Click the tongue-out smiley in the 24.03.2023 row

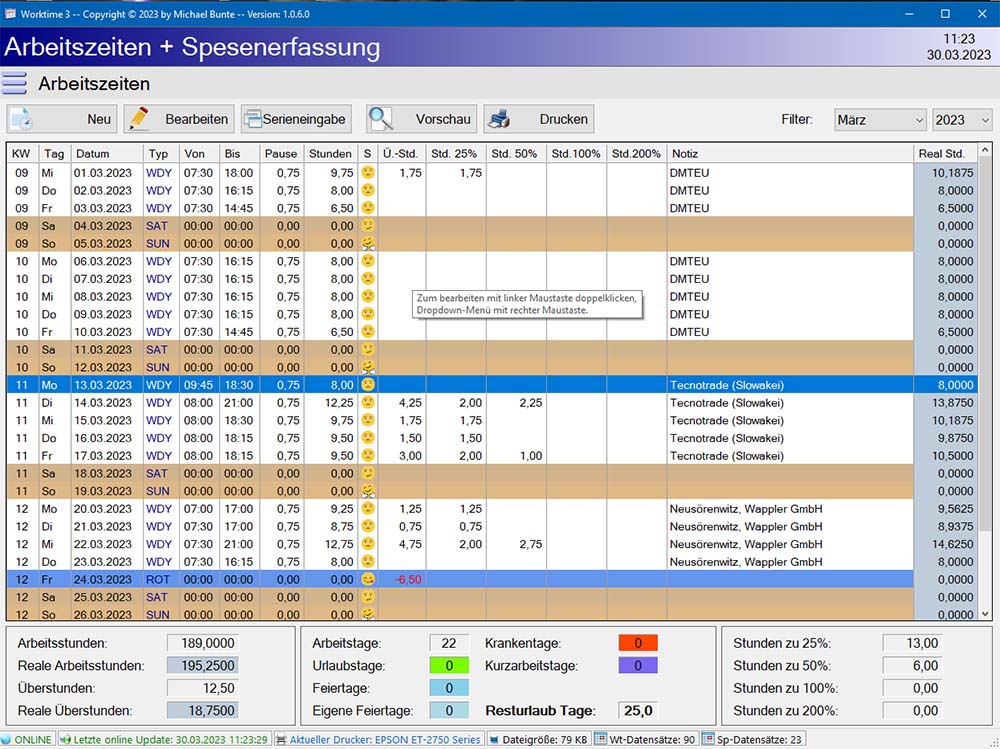(x=367, y=579)
